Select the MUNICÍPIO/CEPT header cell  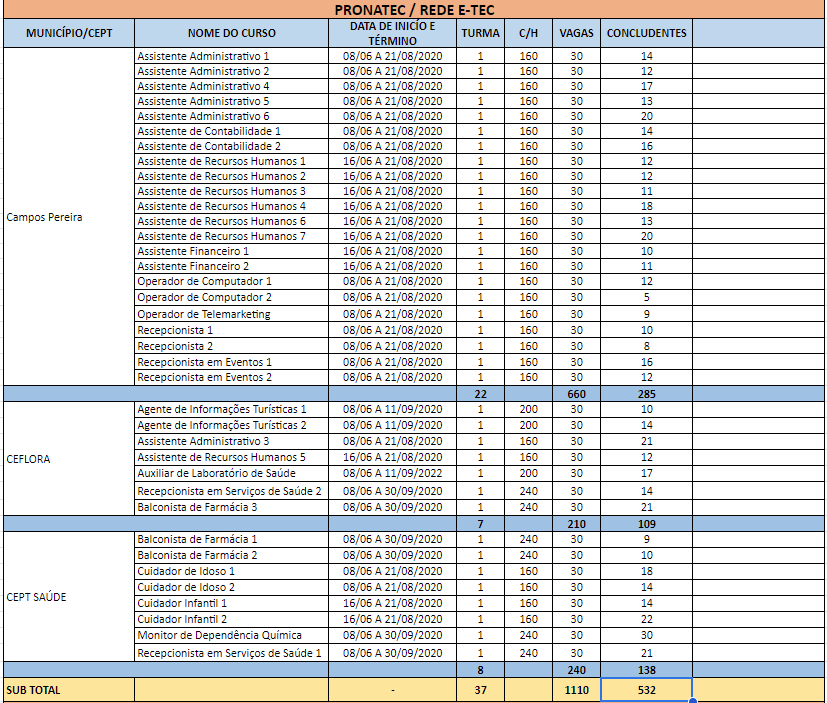pos(68,33)
